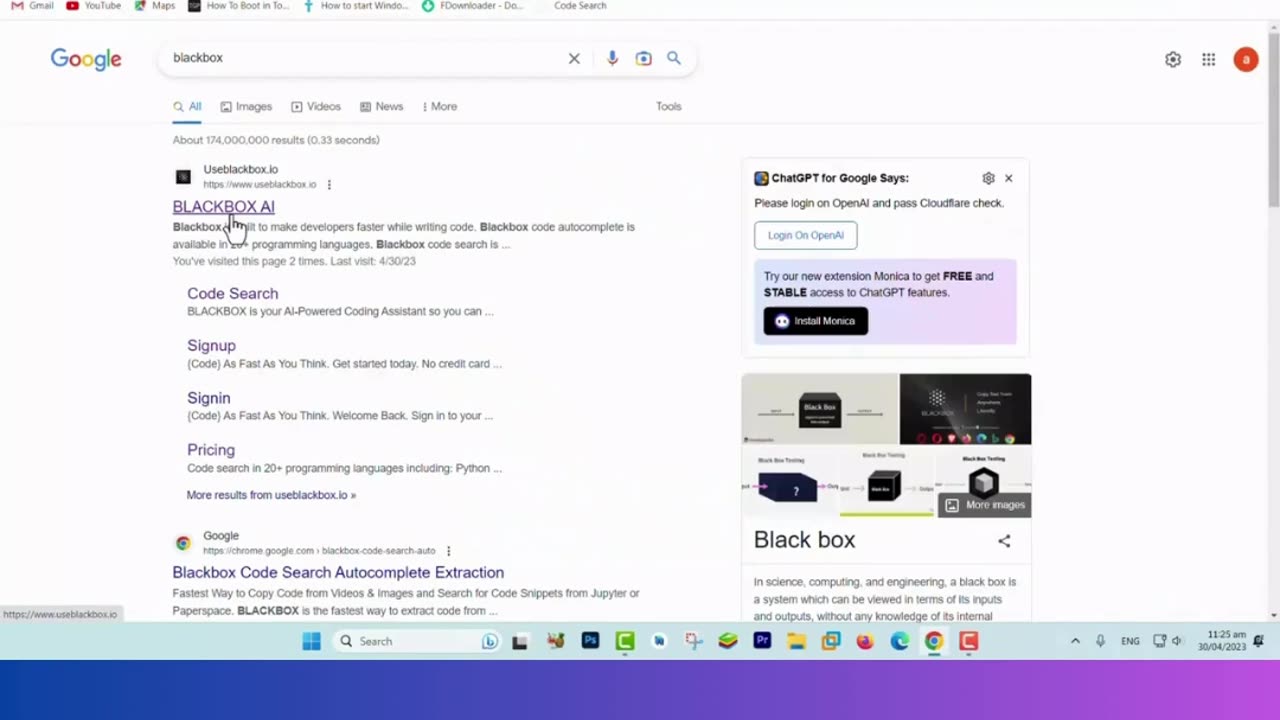Open Photoshop from the taskbar
The image size is (1280, 720).
(590, 641)
